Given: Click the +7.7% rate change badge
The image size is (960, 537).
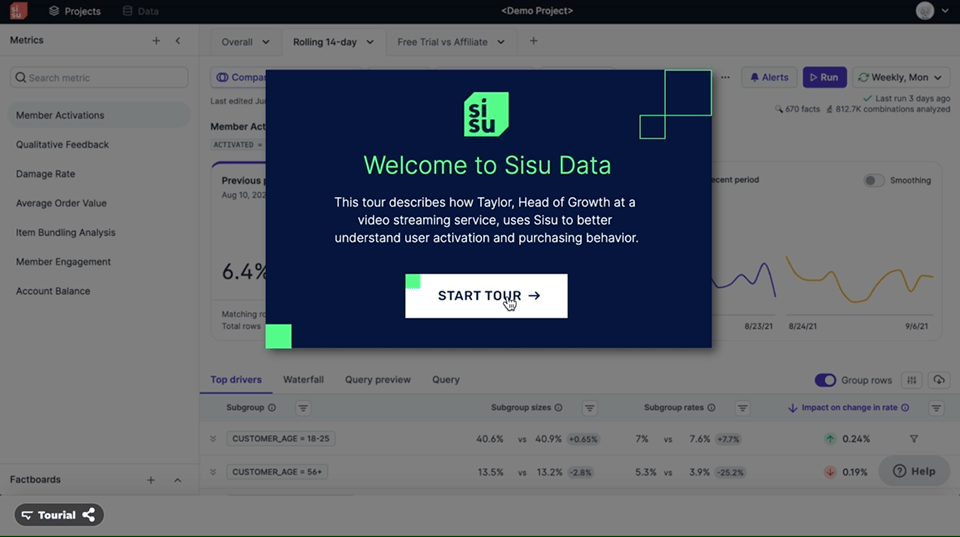Looking at the screenshot, I should [728, 439].
